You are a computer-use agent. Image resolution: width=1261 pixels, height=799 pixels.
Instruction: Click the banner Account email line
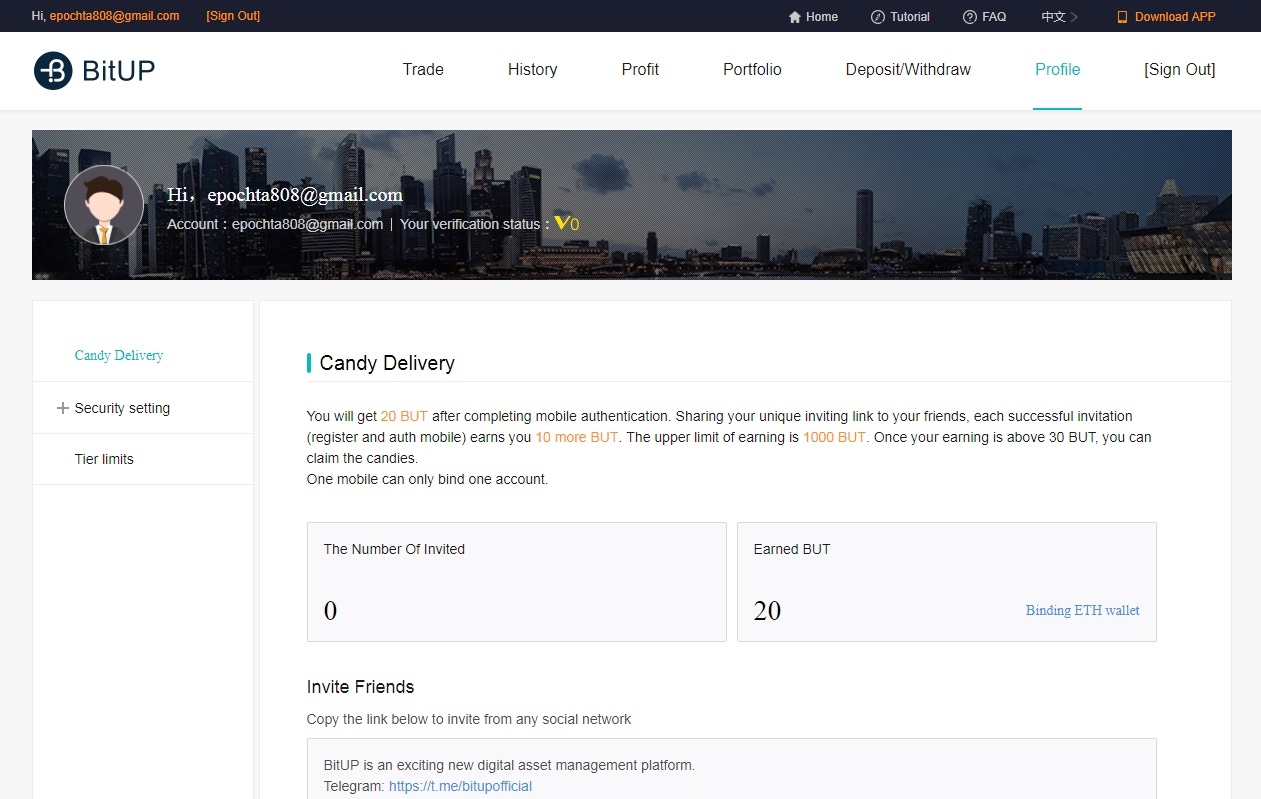(275, 224)
